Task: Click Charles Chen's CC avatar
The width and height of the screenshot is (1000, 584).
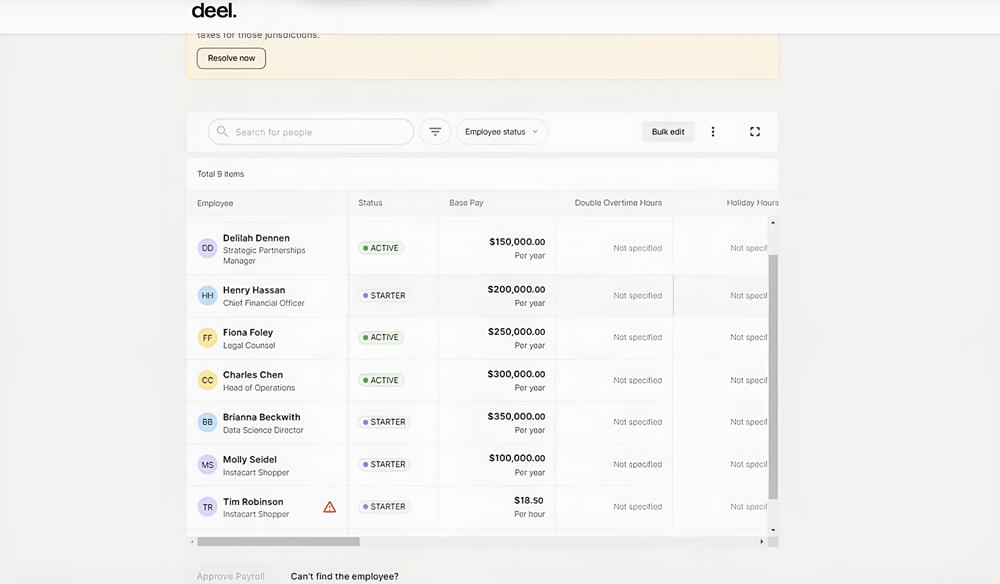Action: tap(207, 380)
